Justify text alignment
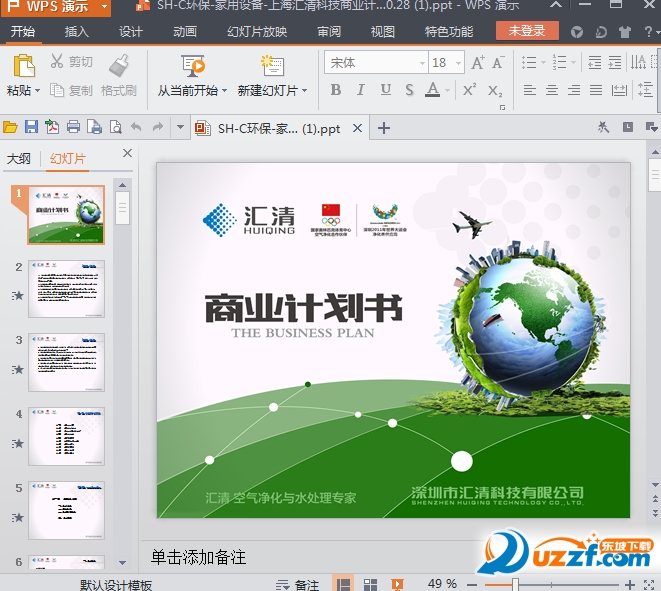Viewport: 661px width, 591px height. [x=596, y=90]
